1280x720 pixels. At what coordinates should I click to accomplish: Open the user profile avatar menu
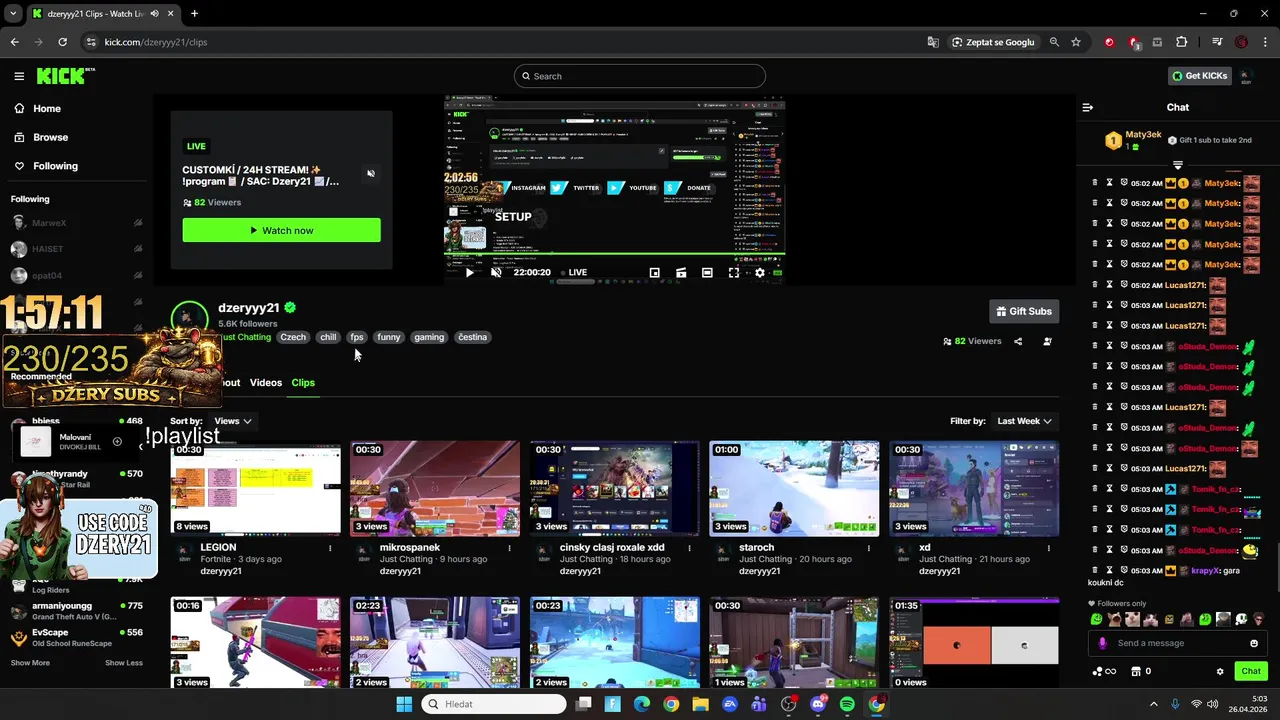coord(1246,76)
